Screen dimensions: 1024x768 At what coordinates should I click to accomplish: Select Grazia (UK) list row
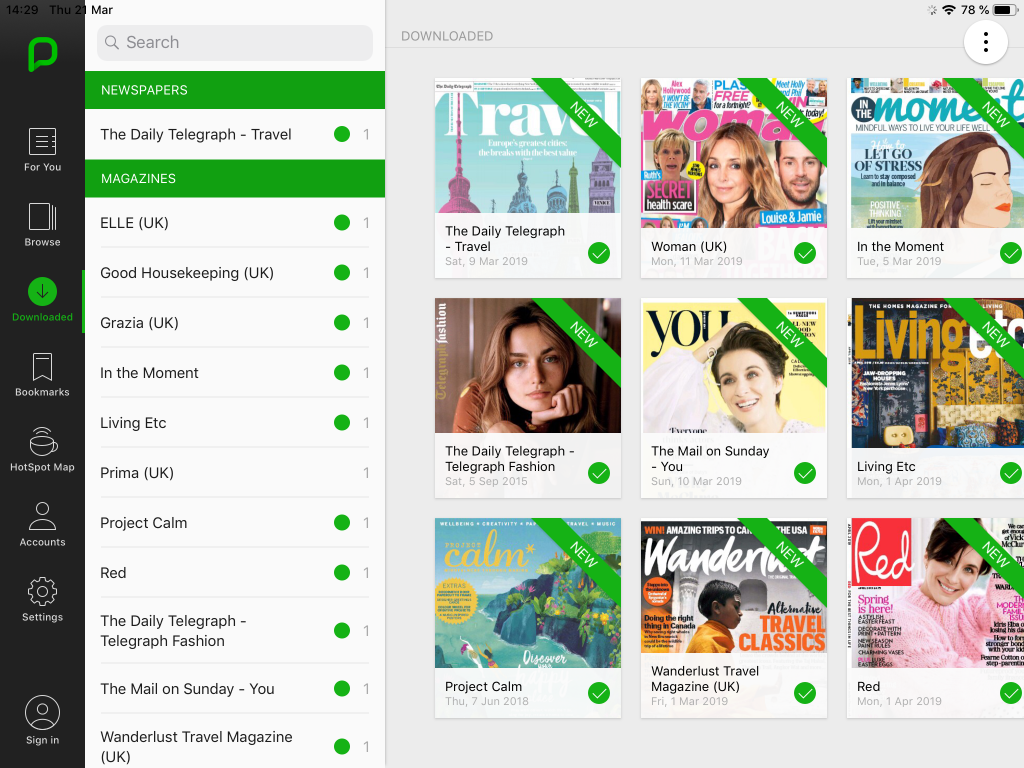pyautogui.click(x=235, y=323)
